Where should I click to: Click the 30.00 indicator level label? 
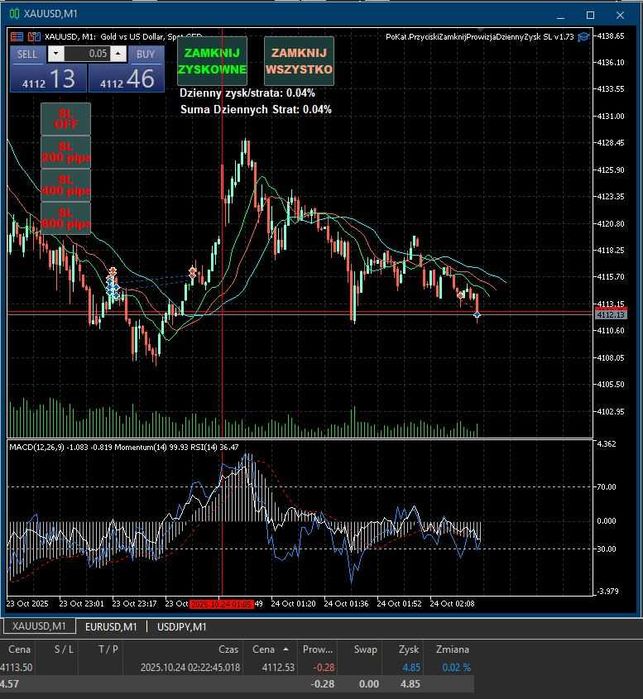(606, 549)
